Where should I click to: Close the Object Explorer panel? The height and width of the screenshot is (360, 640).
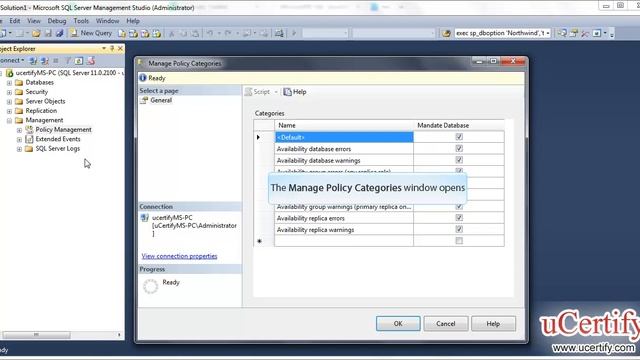click(x=120, y=49)
